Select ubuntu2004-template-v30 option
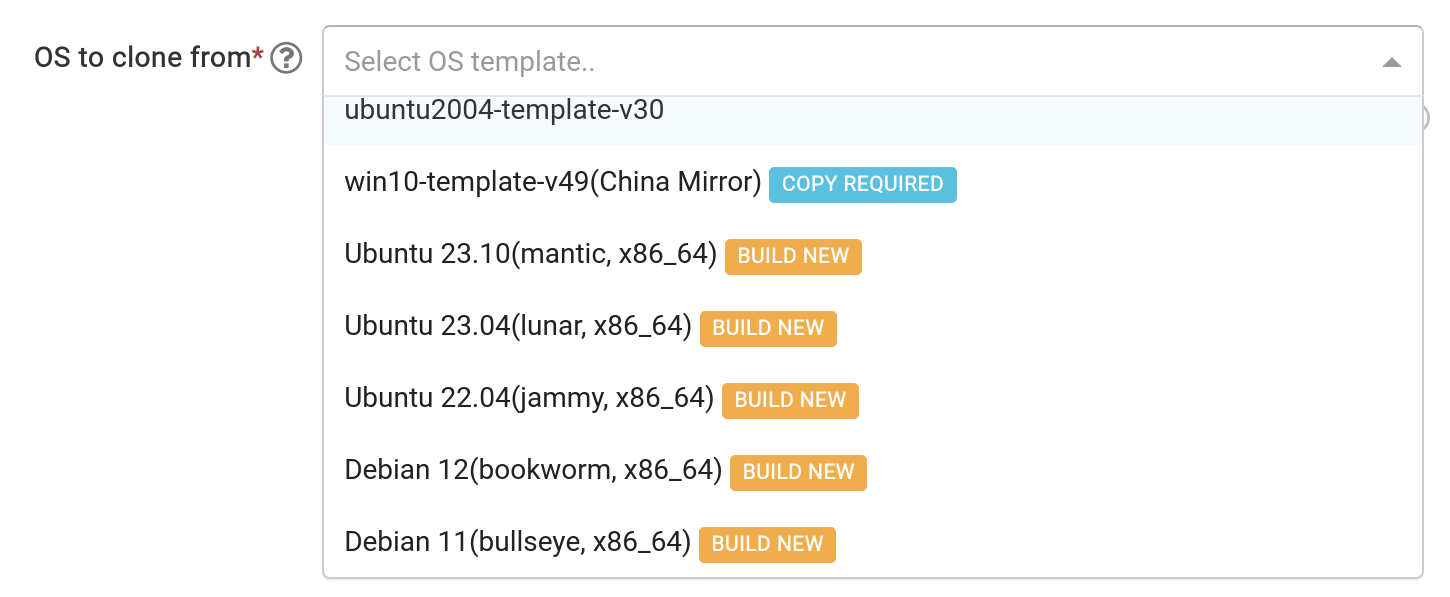 pos(504,112)
